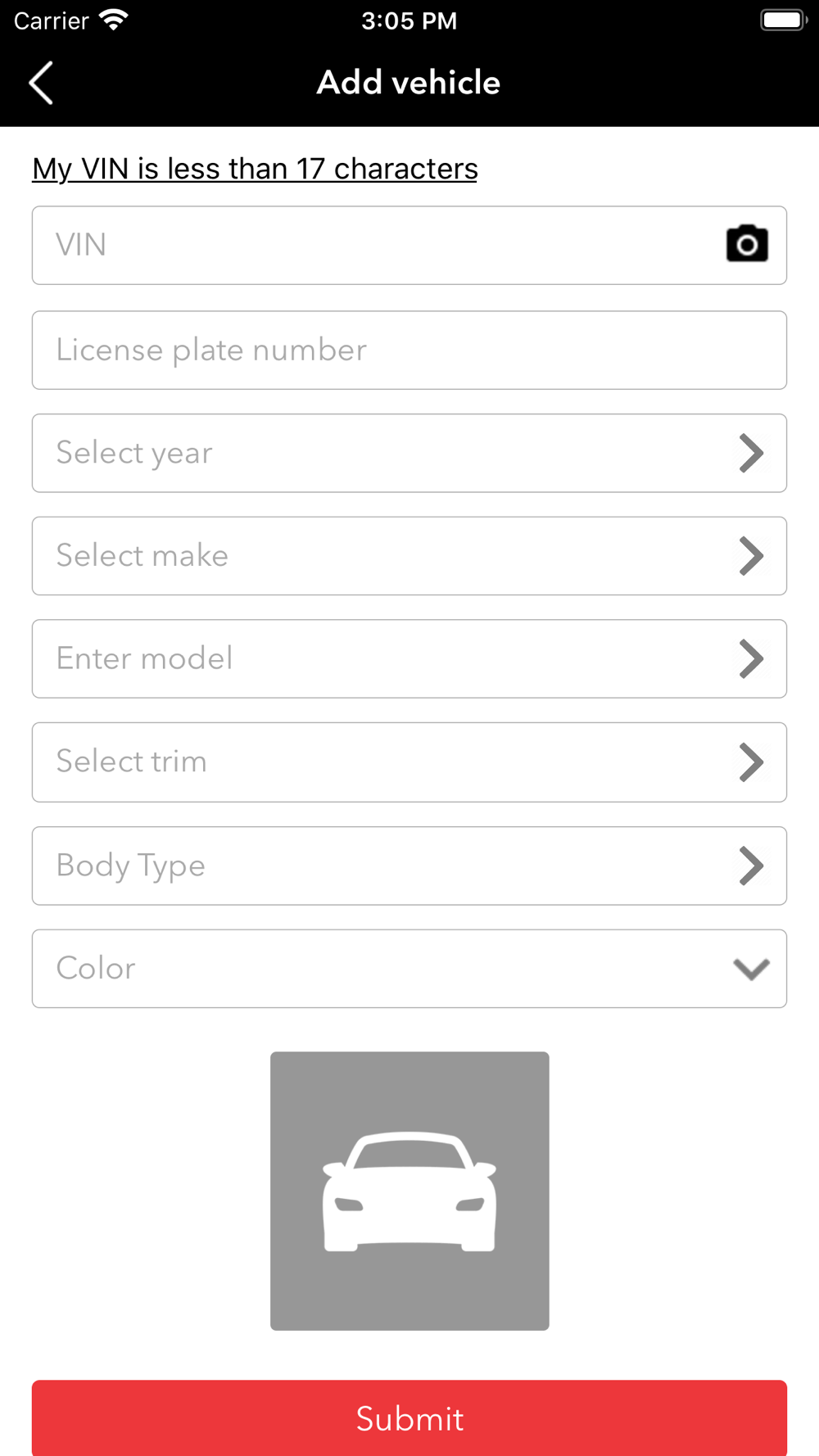Submit the vehicle form
The image size is (819, 1456).
[x=409, y=1418]
